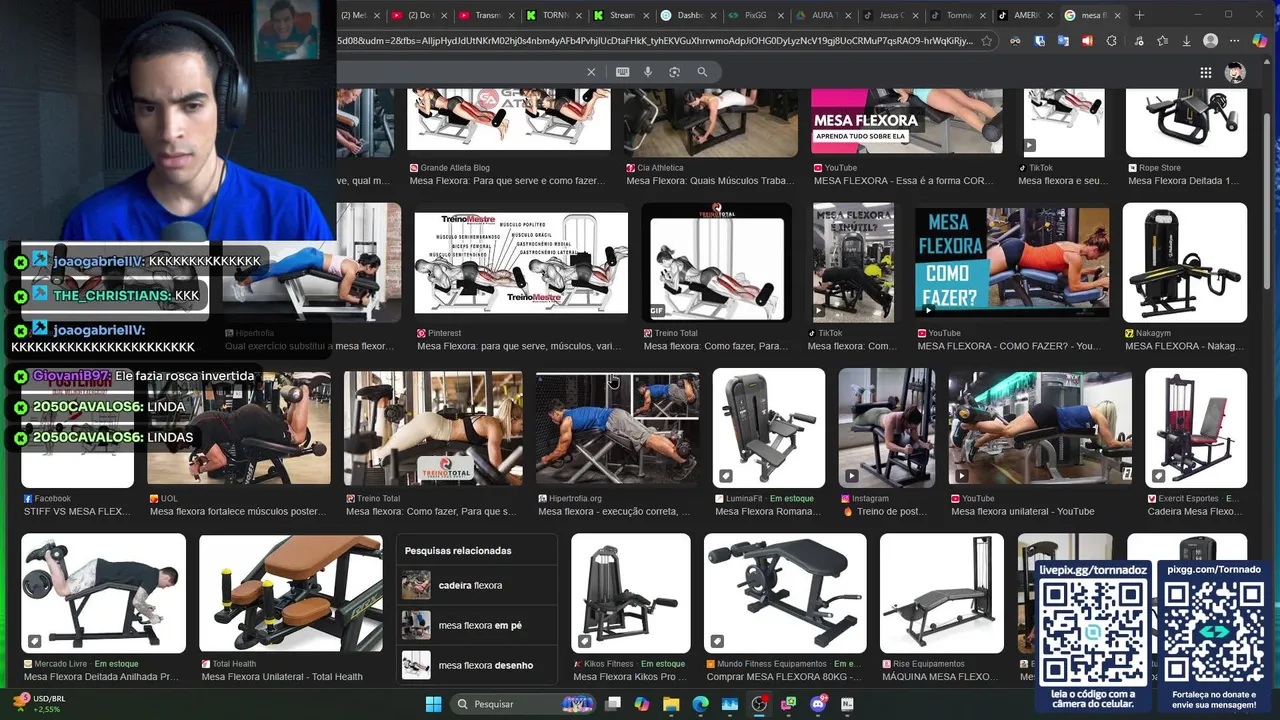Open the browser profile icon
1280x720 pixels.
click(x=1211, y=41)
